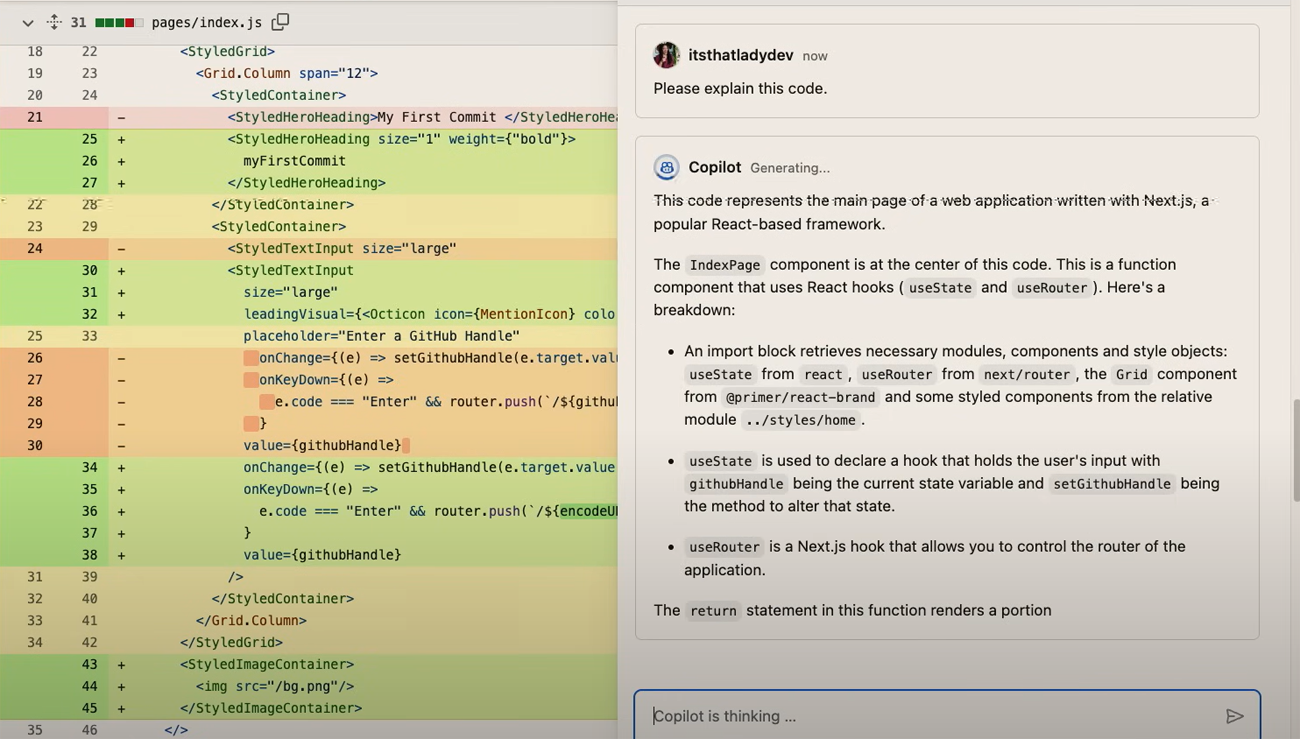
Task: Click the '31' changed lines count
Action: point(78,21)
